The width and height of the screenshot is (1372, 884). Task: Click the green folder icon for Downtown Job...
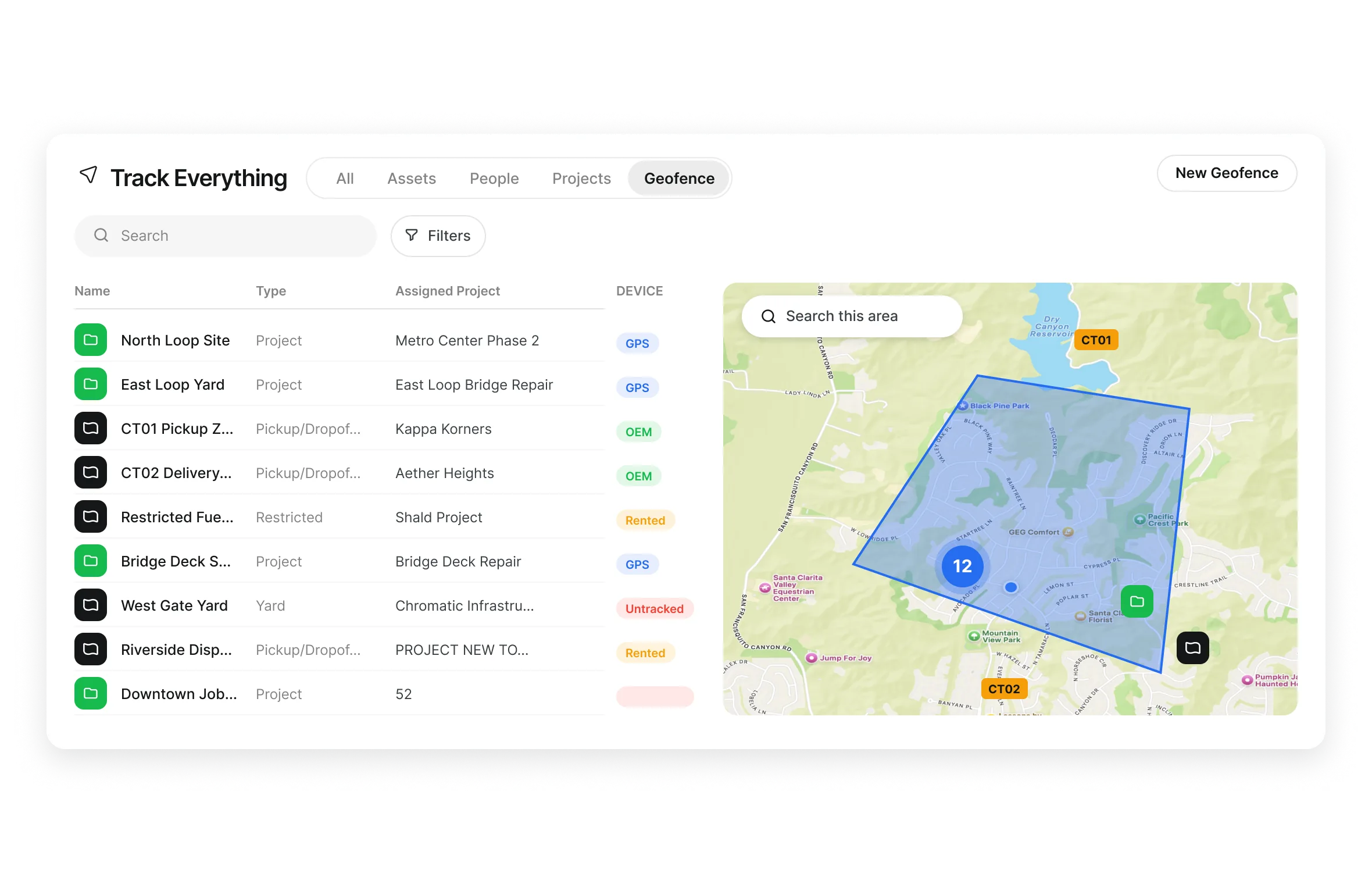(91, 693)
